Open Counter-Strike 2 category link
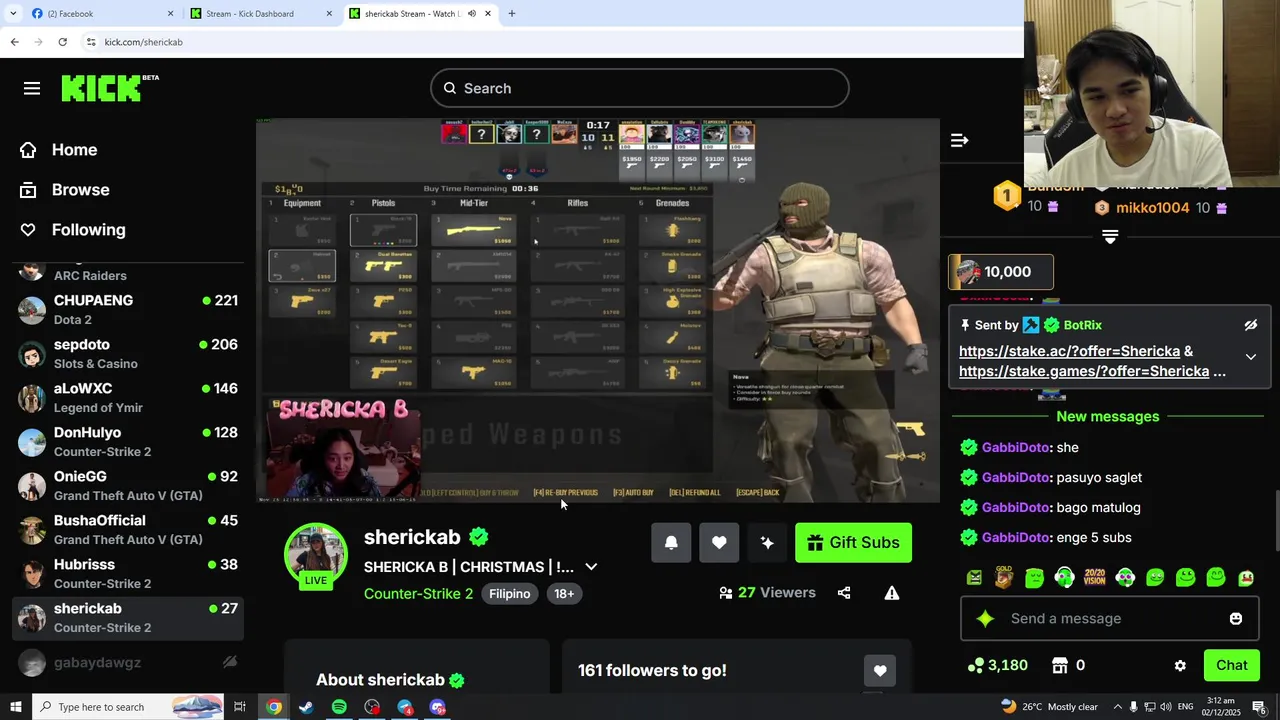 tap(418, 594)
